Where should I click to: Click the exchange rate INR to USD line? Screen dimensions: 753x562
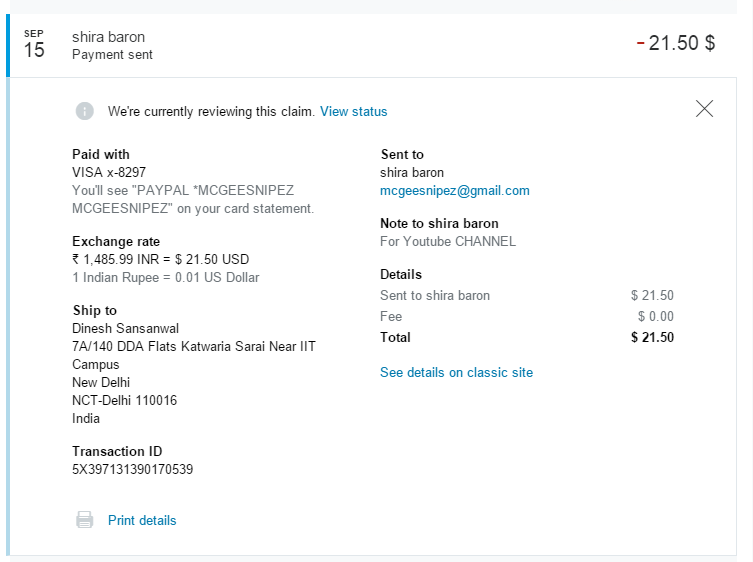pyautogui.click(x=160, y=259)
